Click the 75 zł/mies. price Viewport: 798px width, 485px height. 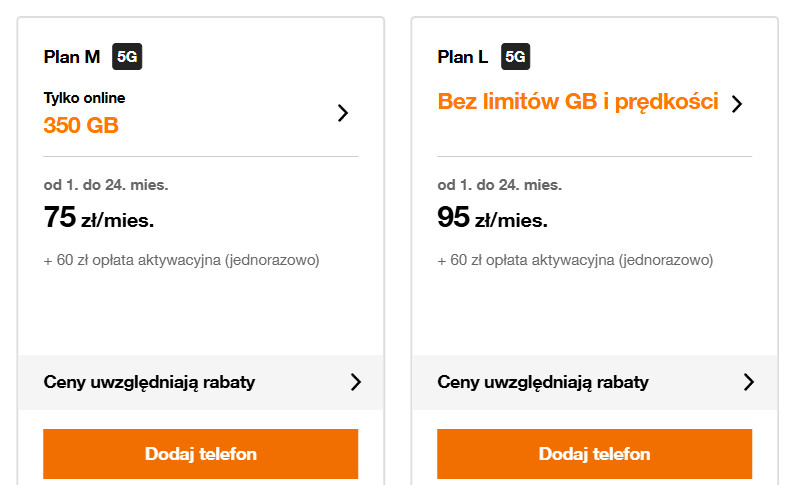[x=99, y=218]
